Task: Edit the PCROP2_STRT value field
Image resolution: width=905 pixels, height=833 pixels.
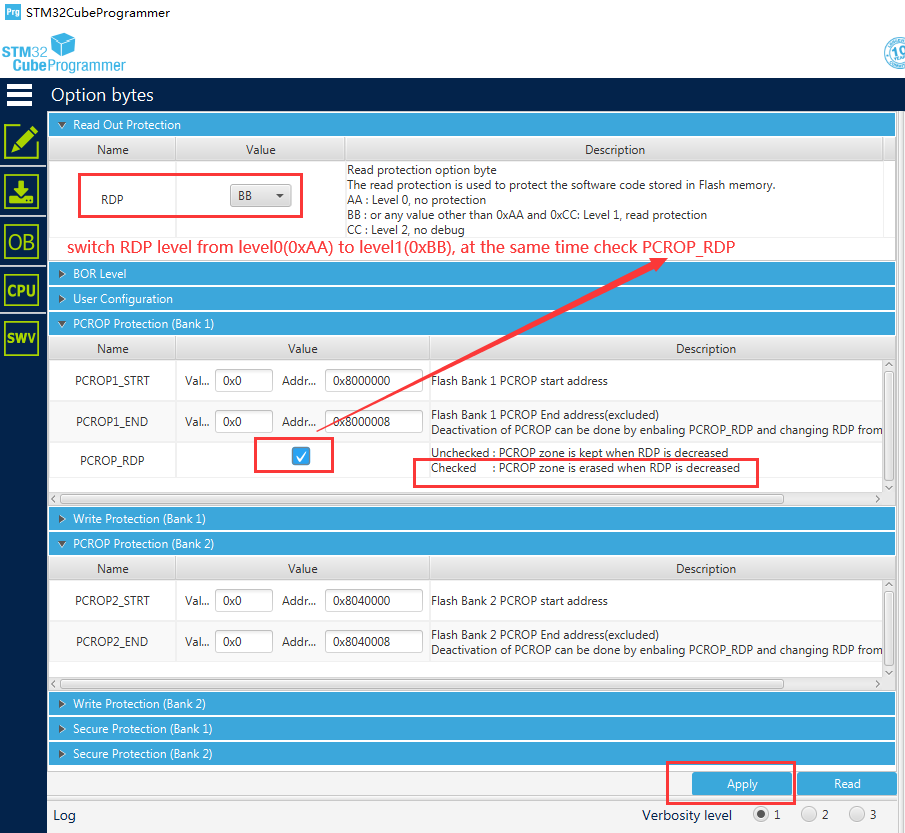Action: tap(244, 601)
